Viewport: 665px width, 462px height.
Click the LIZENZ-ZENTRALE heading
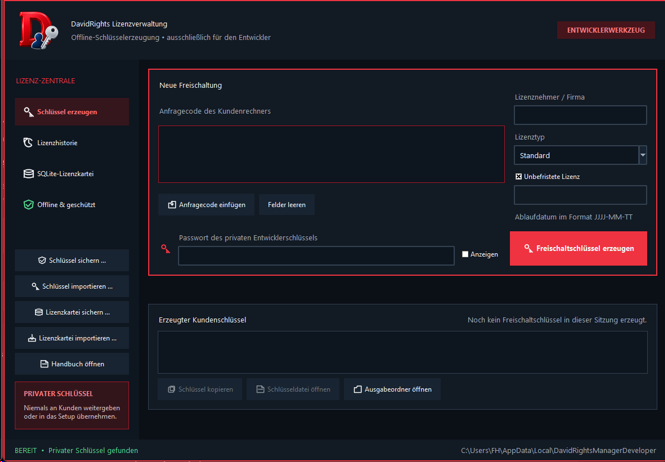pyautogui.click(x=45, y=81)
